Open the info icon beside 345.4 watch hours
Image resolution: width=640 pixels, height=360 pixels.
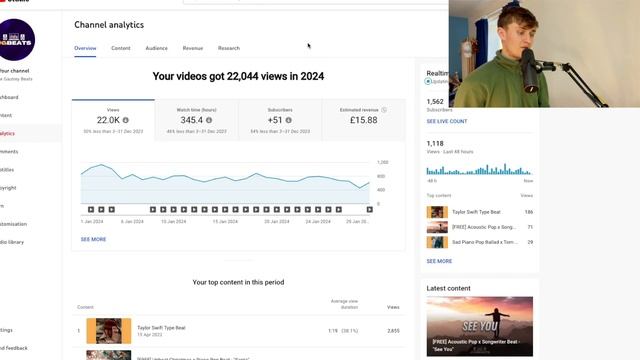[x=209, y=120]
